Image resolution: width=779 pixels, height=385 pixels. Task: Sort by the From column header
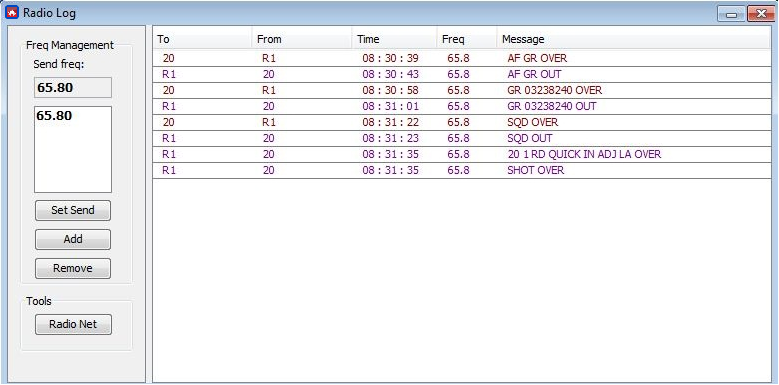point(302,39)
